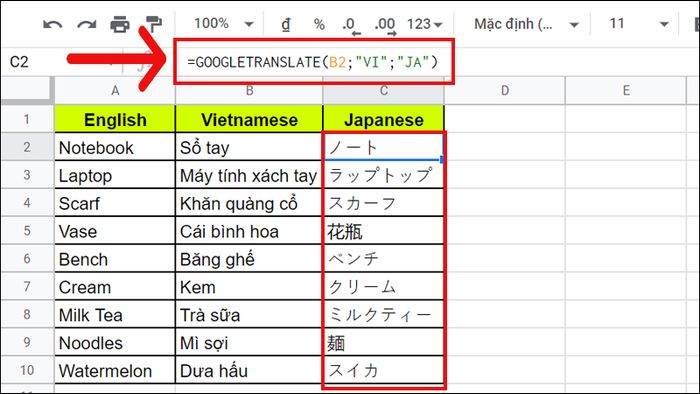Image resolution: width=700 pixels, height=394 pixels.
Task: Click the 'English' header cell
Action: tap(115, 120)
